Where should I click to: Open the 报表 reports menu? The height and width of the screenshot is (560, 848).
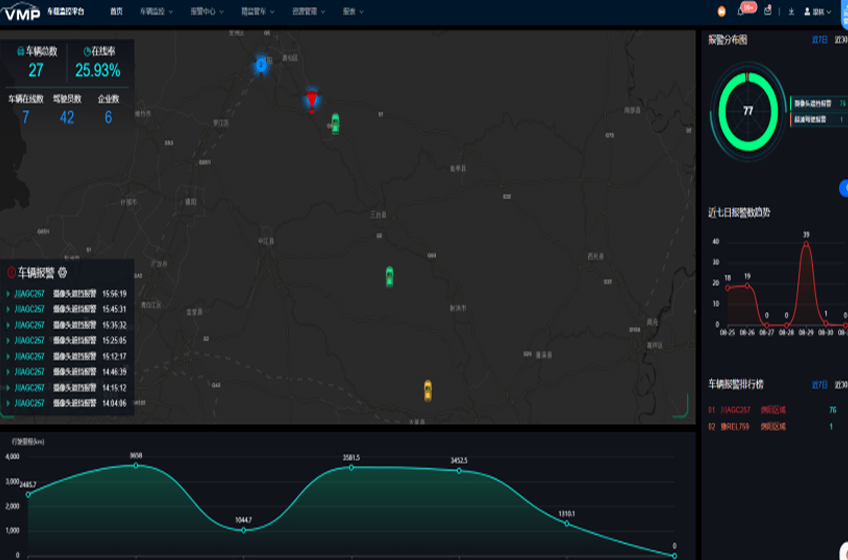353,11
